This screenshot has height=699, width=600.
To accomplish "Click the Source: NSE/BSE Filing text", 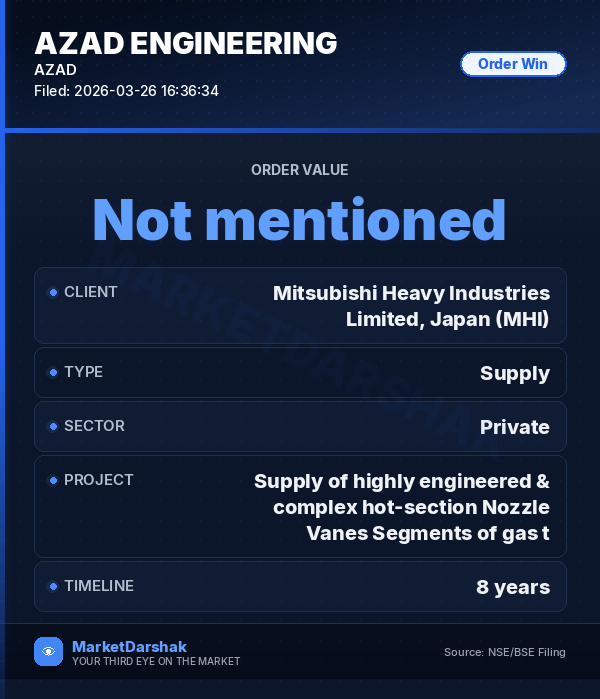I will [504, 652].
